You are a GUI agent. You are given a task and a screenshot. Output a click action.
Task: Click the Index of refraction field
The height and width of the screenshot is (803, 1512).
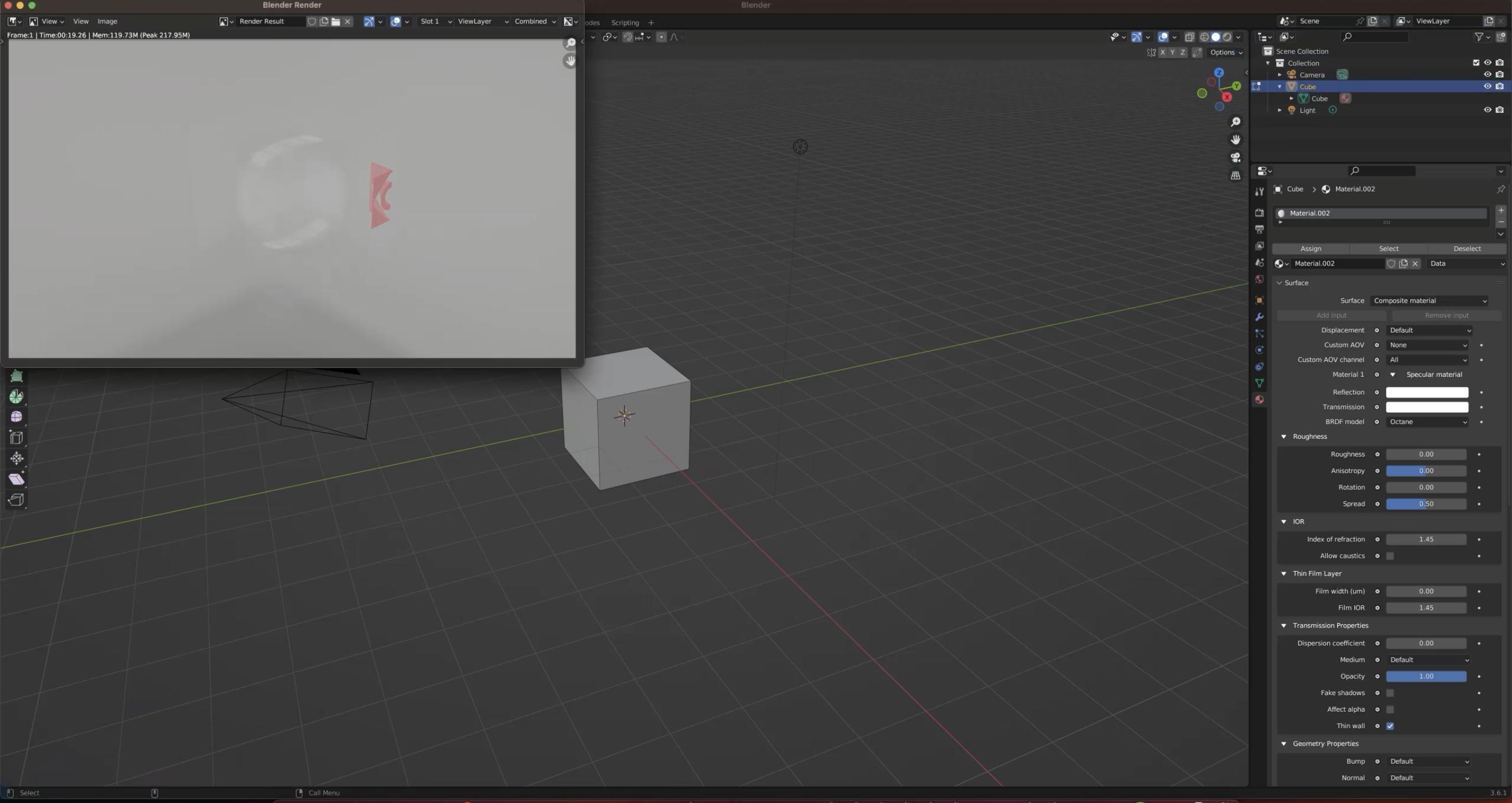point(1426,540)
